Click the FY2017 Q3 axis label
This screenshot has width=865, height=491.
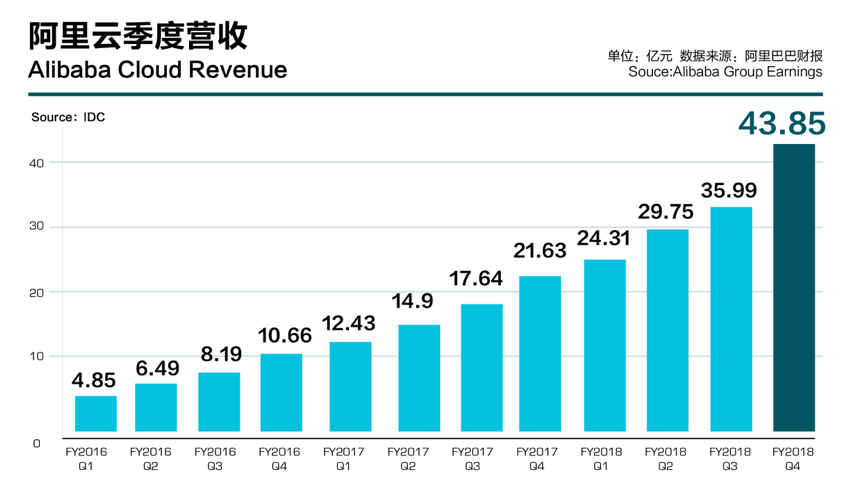(472, 459)
